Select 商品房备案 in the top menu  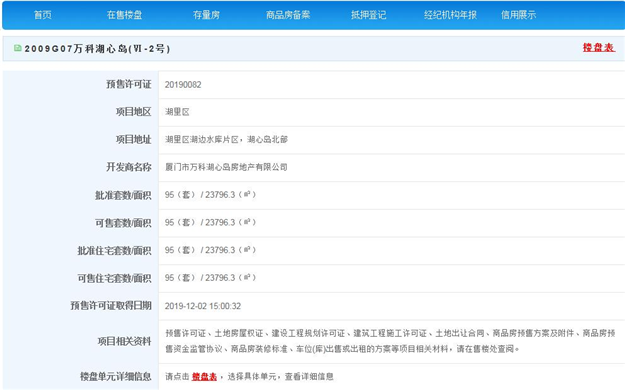pos(288,15)
